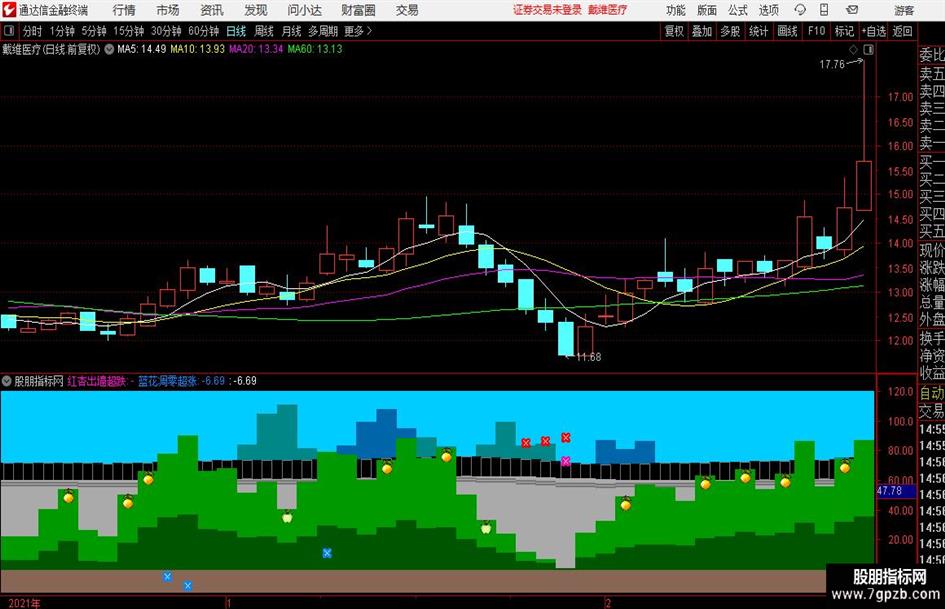Click the MA60: 13.13 indicator label
The image size is (945, 609).
point(315,49)
